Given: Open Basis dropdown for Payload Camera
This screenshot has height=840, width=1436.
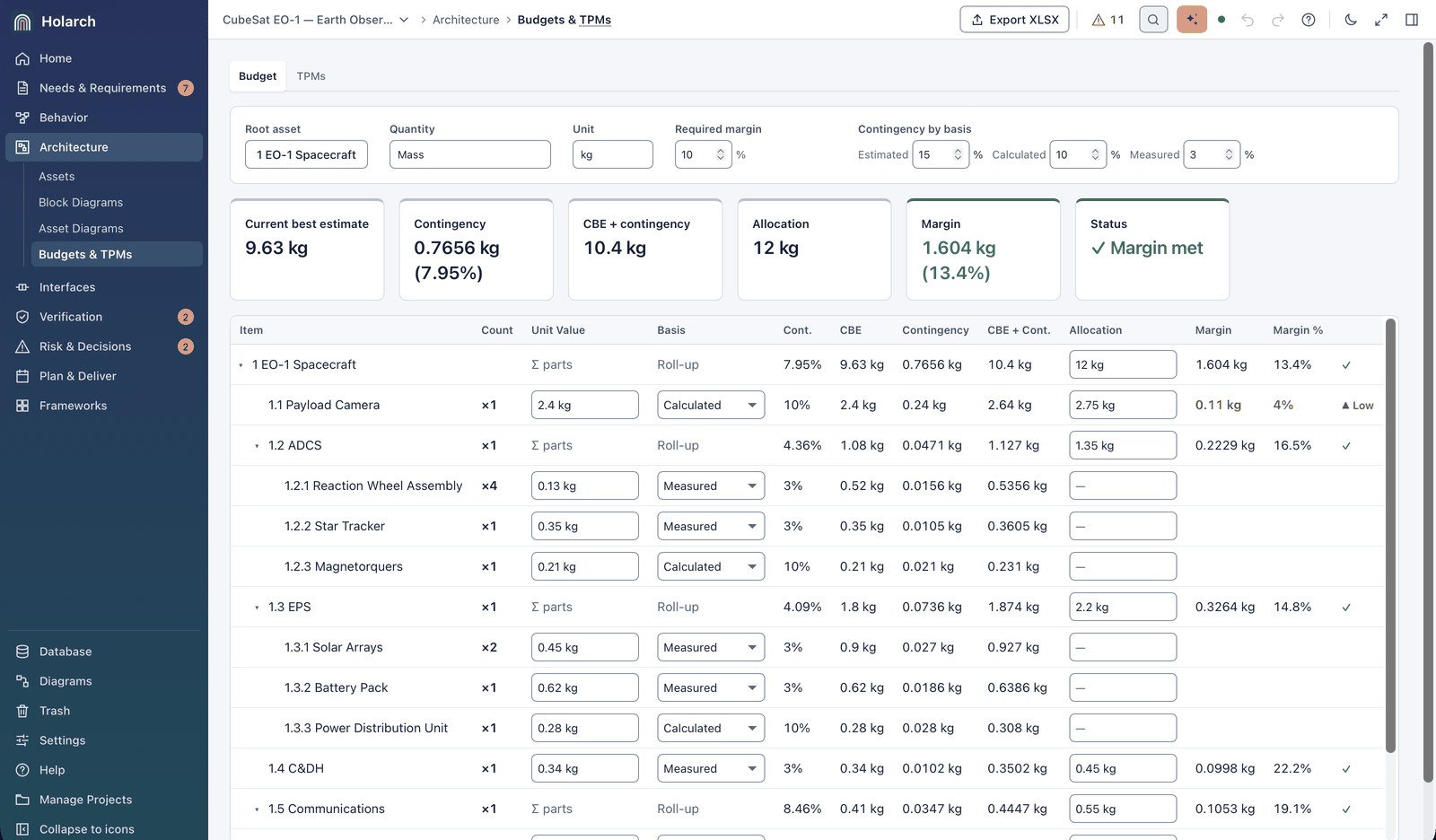Looking at the screenshot, I should 711,405.
